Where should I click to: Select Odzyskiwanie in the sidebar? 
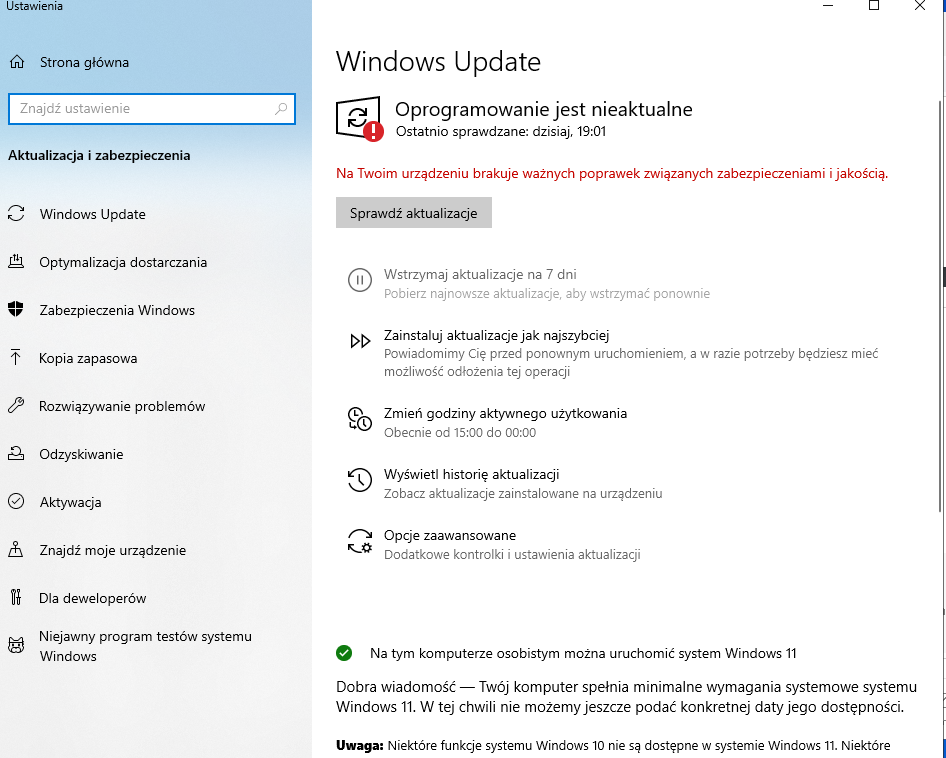point(81,454)
